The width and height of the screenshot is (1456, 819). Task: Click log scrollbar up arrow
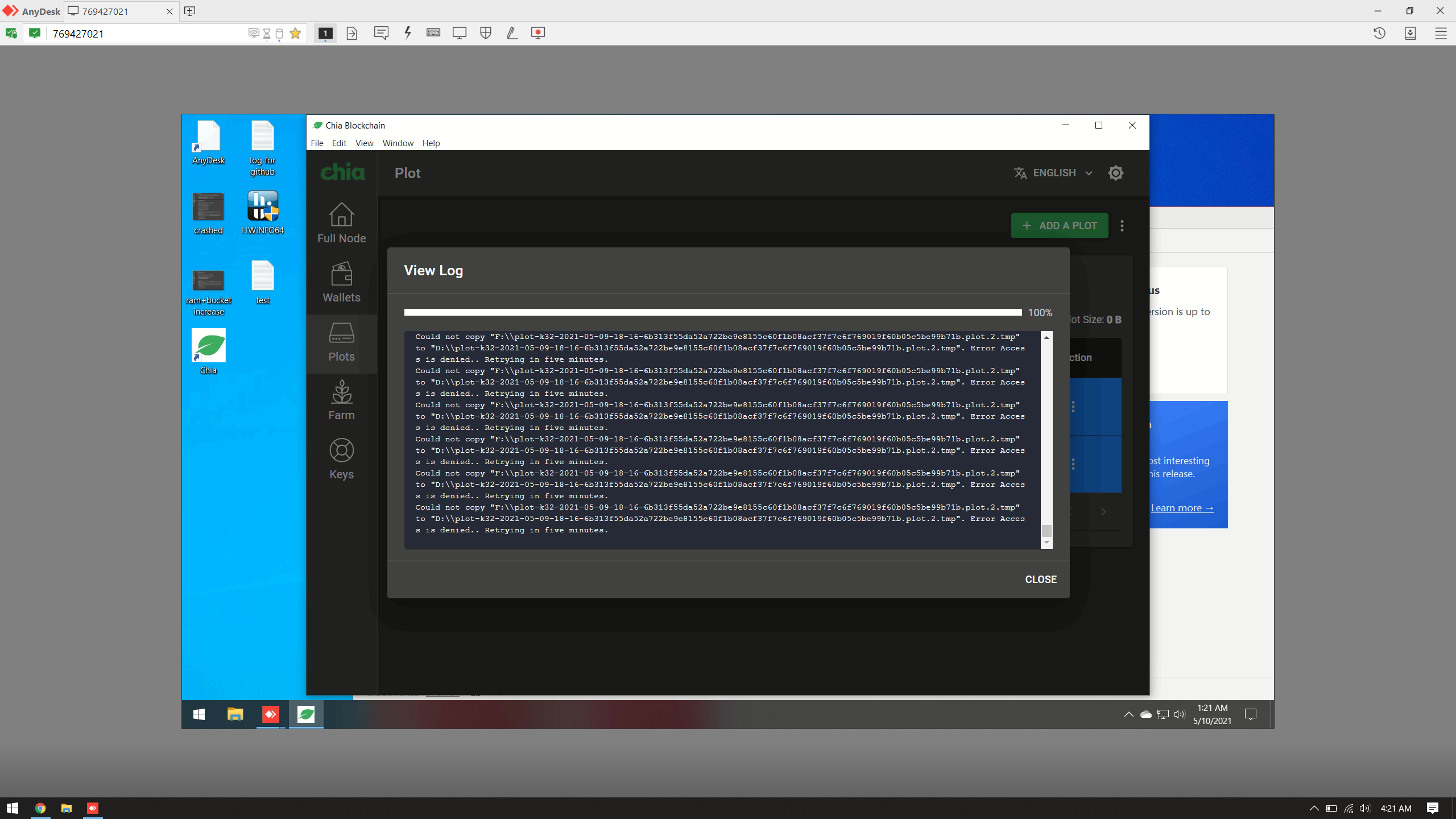click(1046, 337)
